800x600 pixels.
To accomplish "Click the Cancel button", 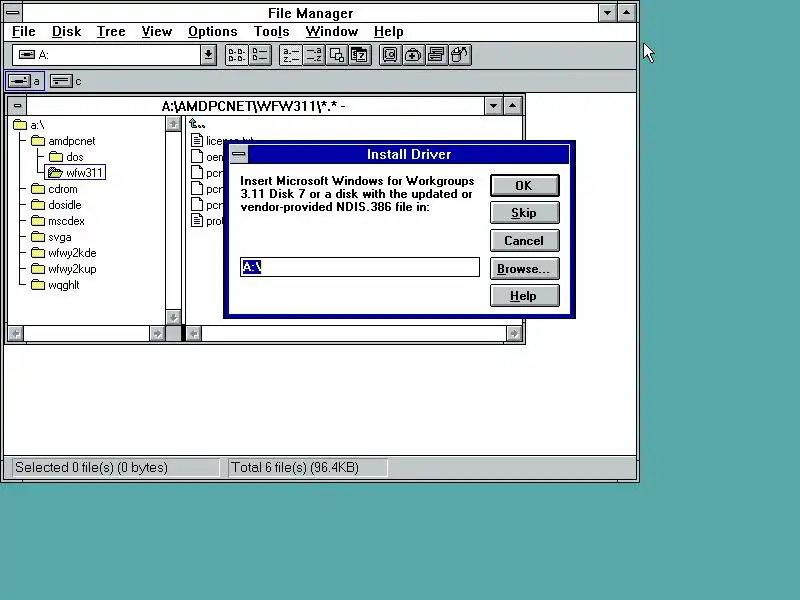I will (524, 240).
